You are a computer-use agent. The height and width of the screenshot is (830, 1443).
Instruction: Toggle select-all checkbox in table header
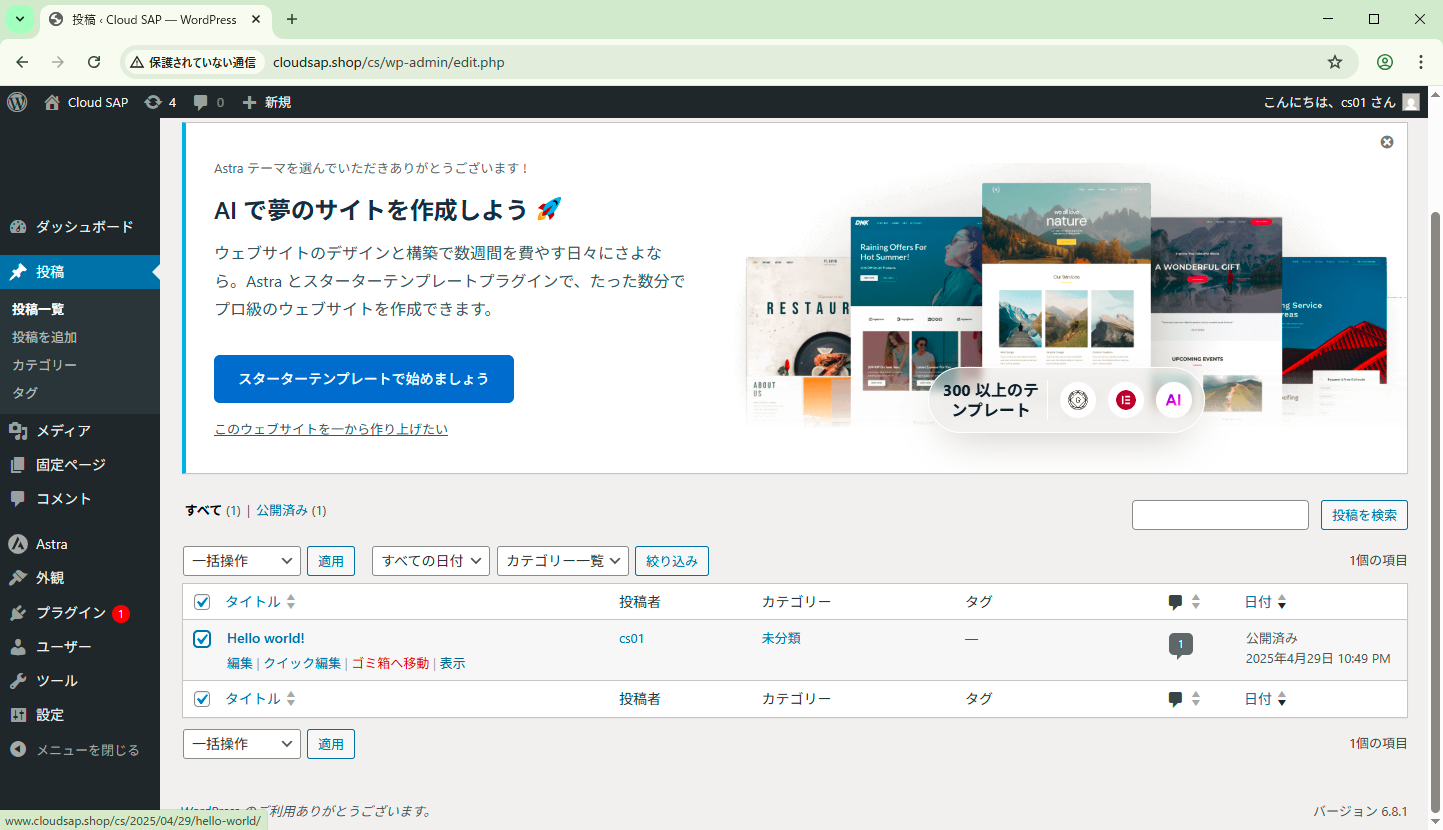click(202, 602)
